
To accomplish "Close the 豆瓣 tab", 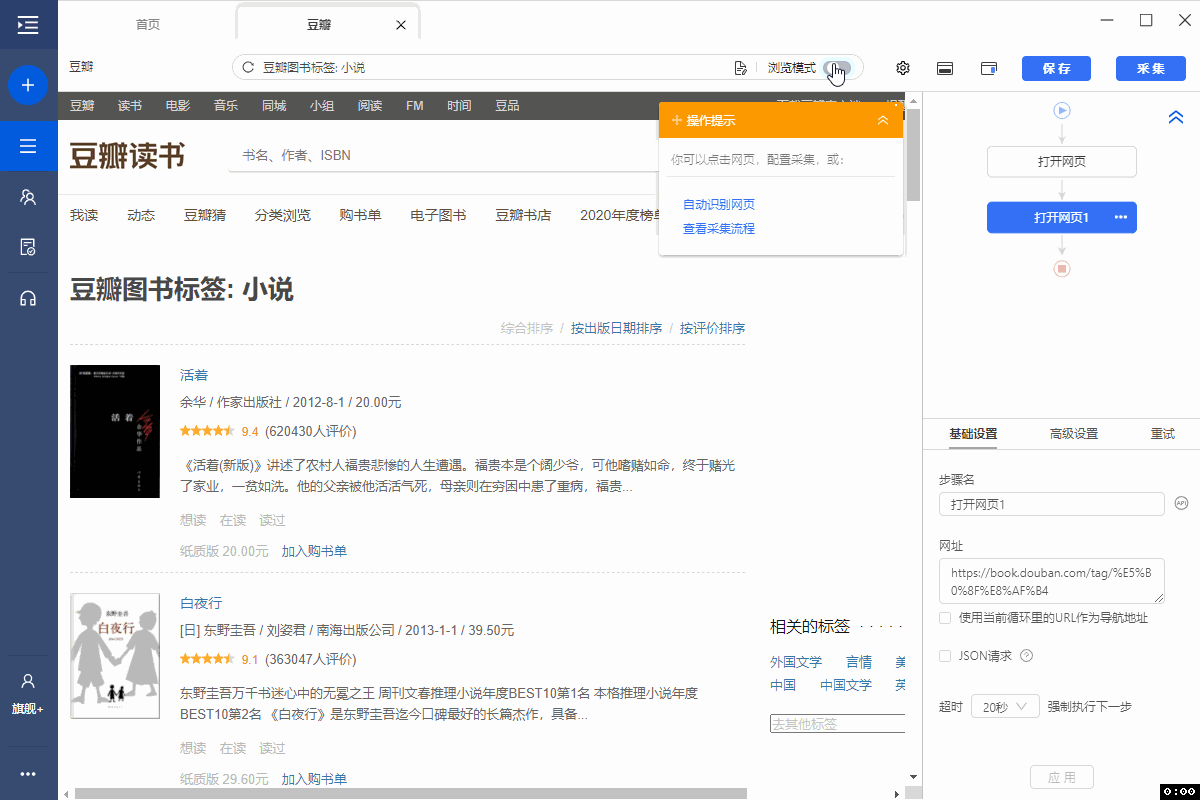I will (x=401, y=25).
